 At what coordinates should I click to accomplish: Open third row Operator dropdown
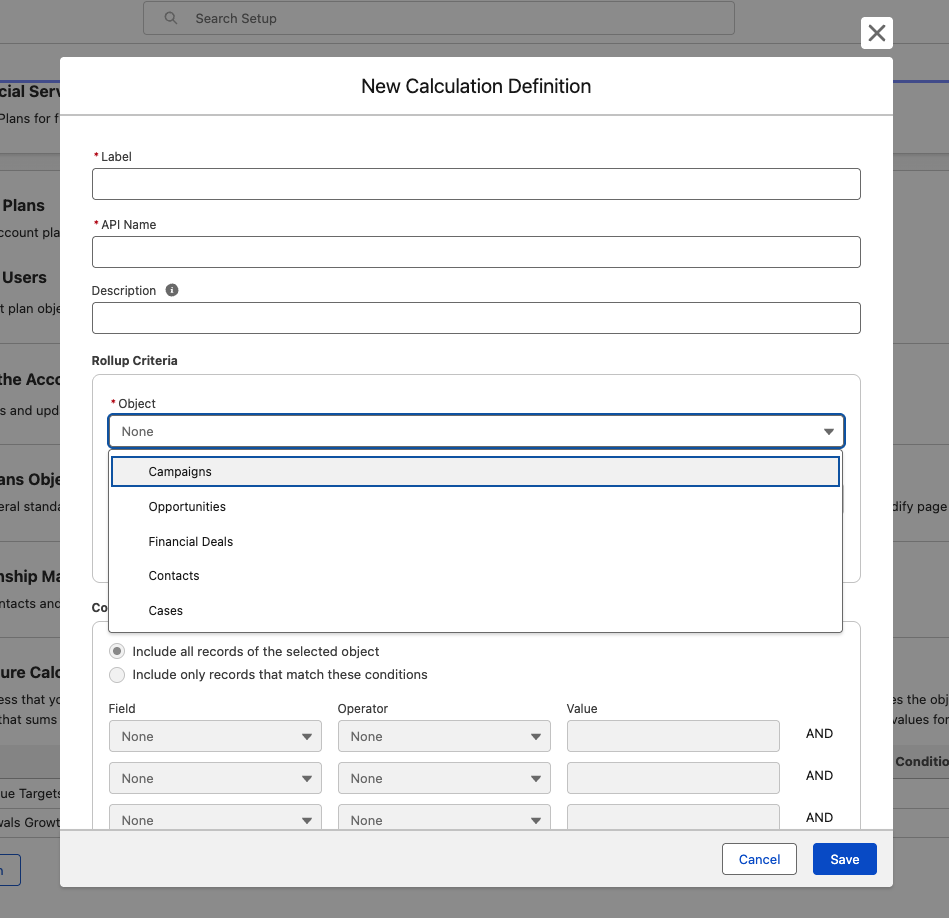point(444,818)
